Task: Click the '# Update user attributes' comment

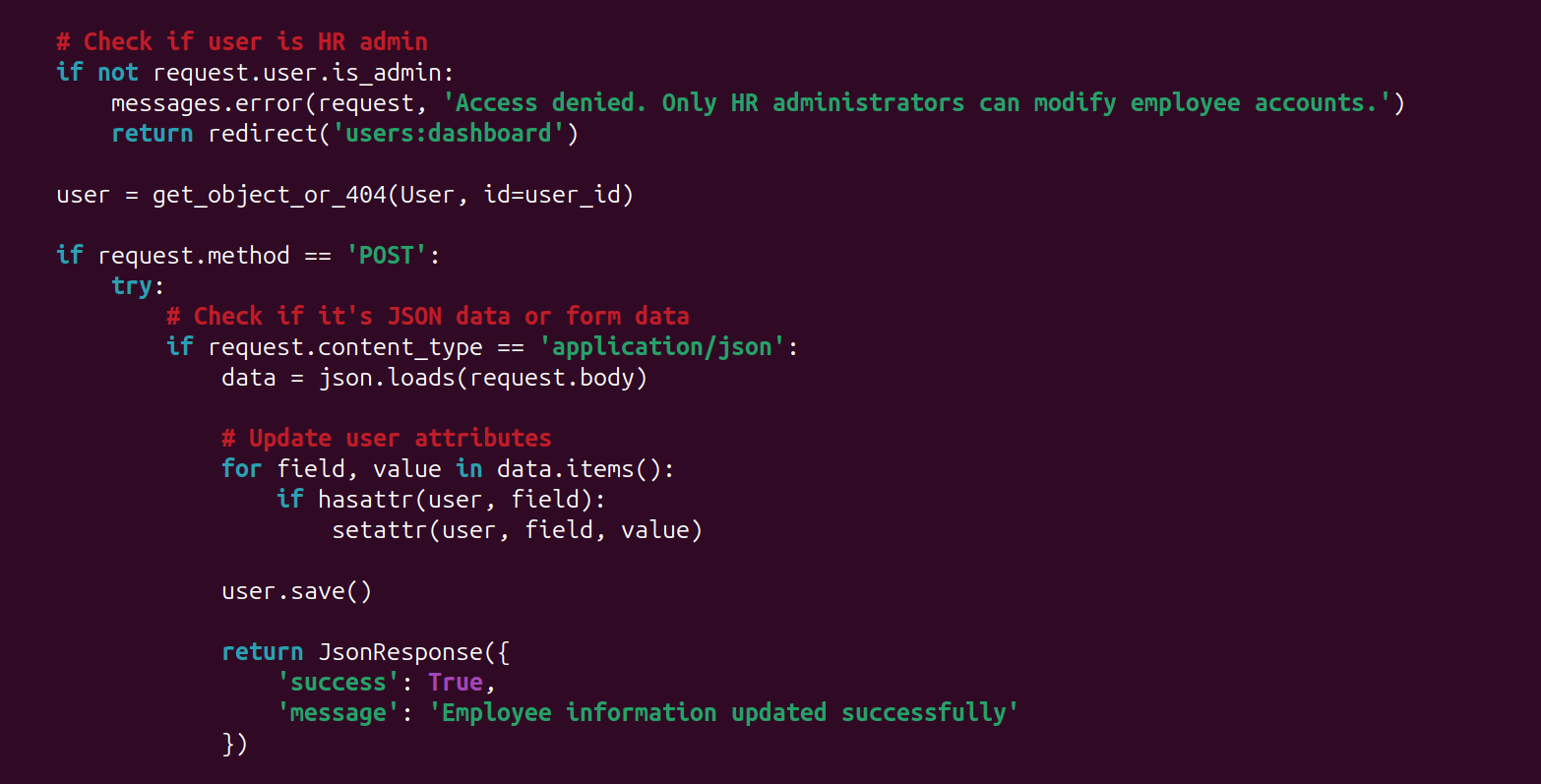Action: point(386,439)
